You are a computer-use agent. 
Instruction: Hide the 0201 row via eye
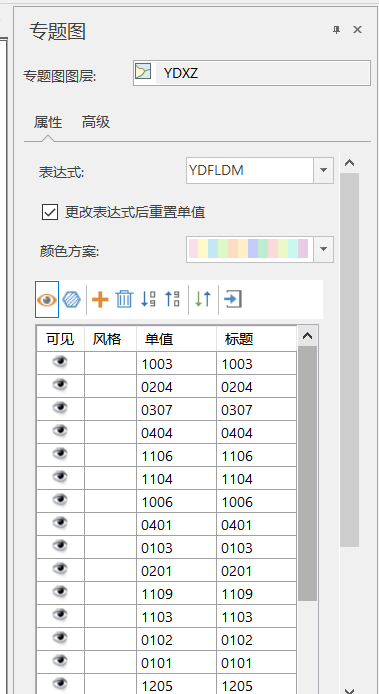coord(60,570)
